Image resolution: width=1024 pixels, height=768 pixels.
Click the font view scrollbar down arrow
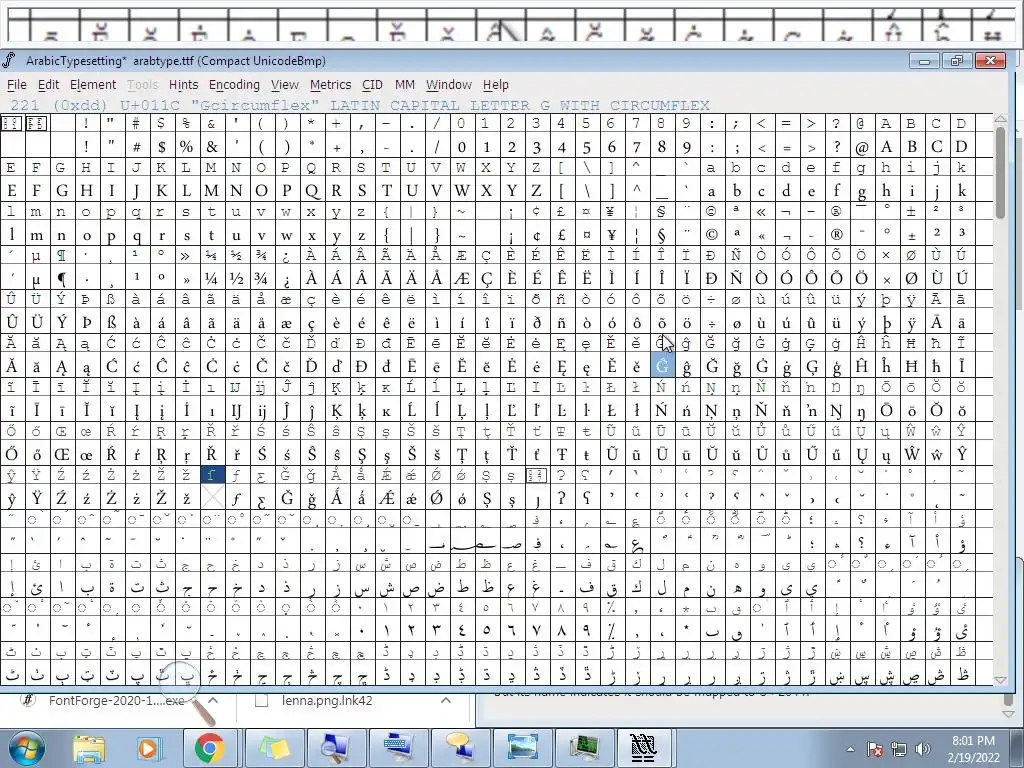1000,680
